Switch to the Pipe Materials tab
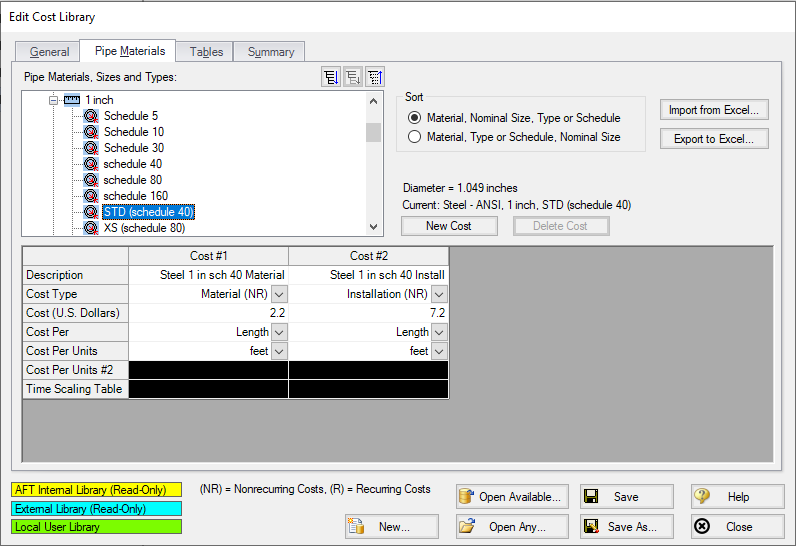The image size is (796, 546). click(x=129, y=51)
